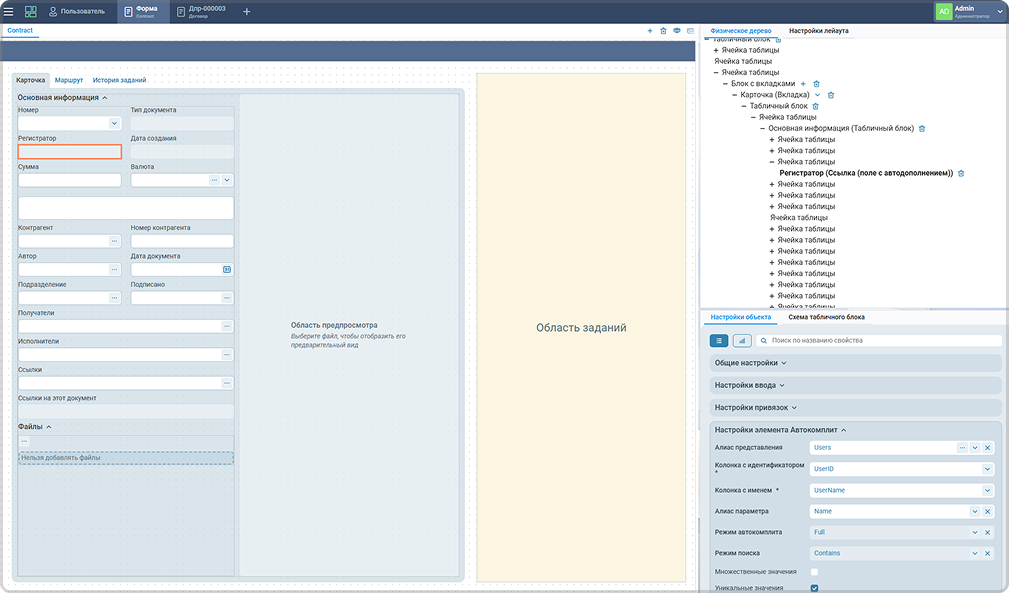Clear the Алиас представления value
Image resolution: width=1009 pixels, height=593 pixels.
988,447
